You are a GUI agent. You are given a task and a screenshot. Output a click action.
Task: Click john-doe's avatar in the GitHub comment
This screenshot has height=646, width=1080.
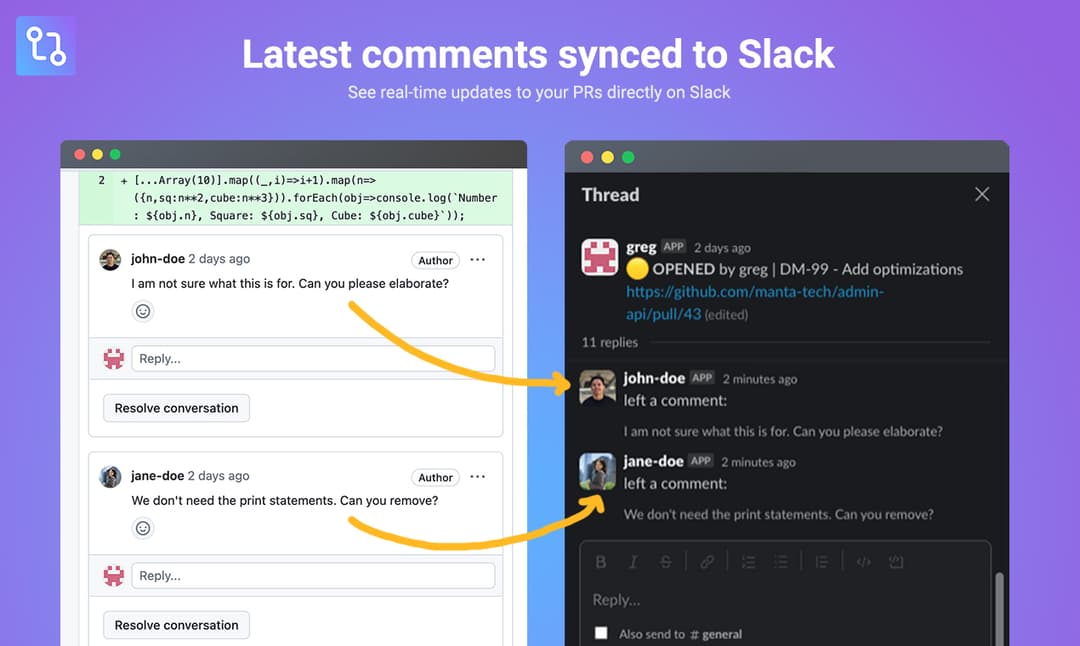pos(110,260)
